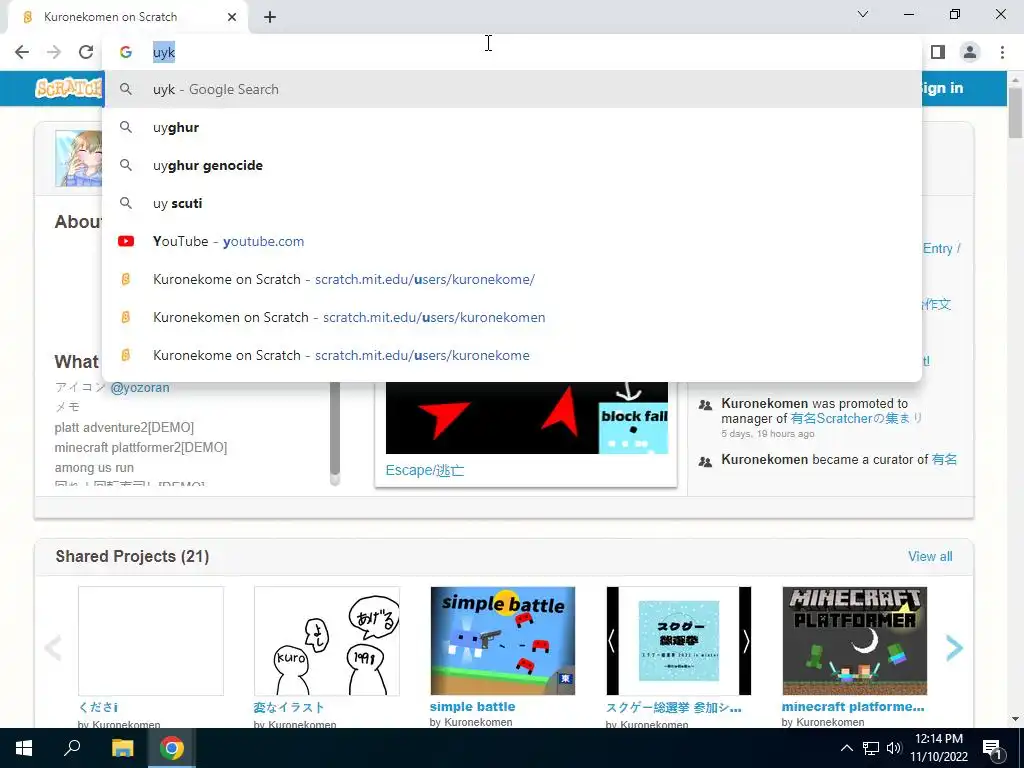Click the 'What I'm working on' scrollbar
This screenshot has height=768, width=1024.
coord(335,431)
